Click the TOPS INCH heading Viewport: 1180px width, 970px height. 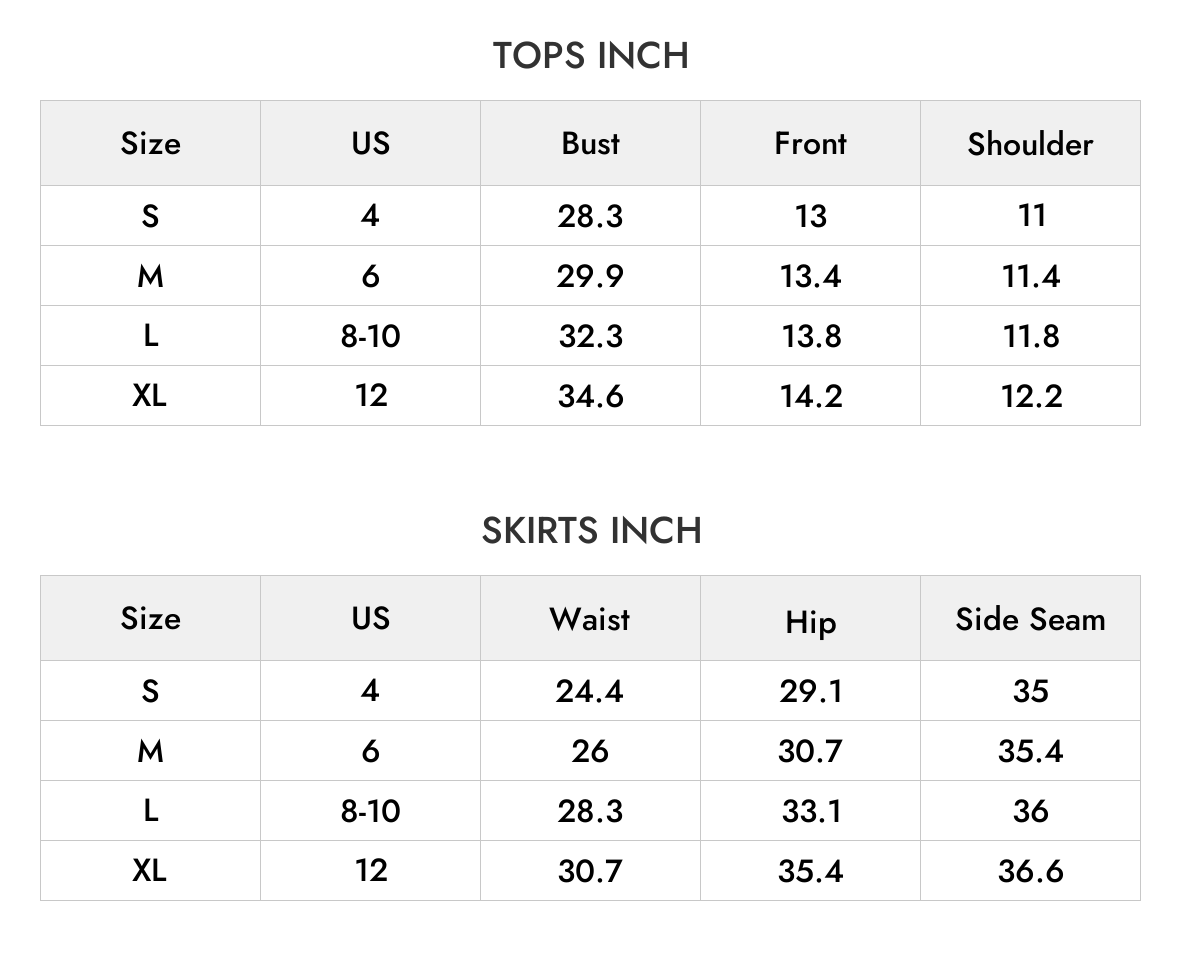pos(591,56)
